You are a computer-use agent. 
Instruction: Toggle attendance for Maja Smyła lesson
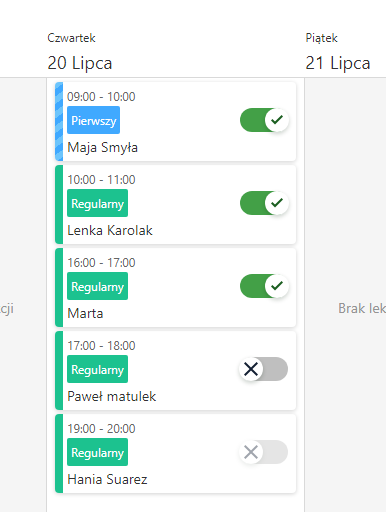[264, 120]
